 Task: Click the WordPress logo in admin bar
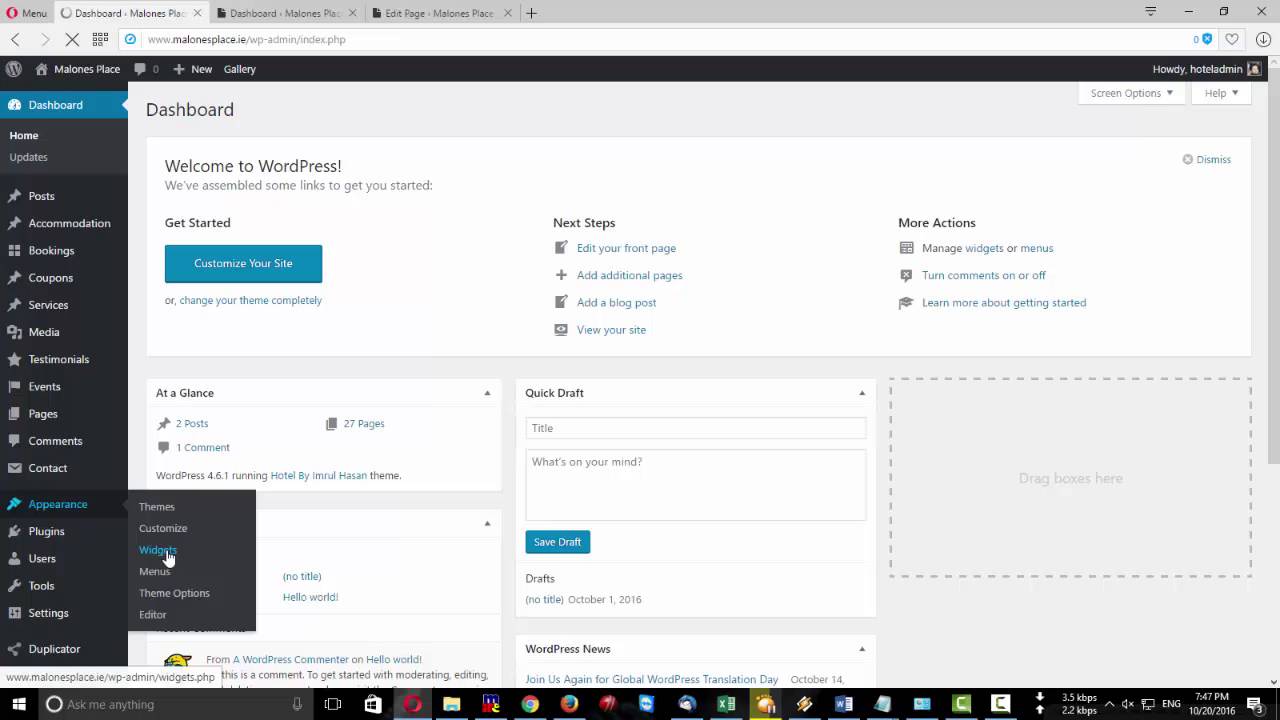[14, 69]
